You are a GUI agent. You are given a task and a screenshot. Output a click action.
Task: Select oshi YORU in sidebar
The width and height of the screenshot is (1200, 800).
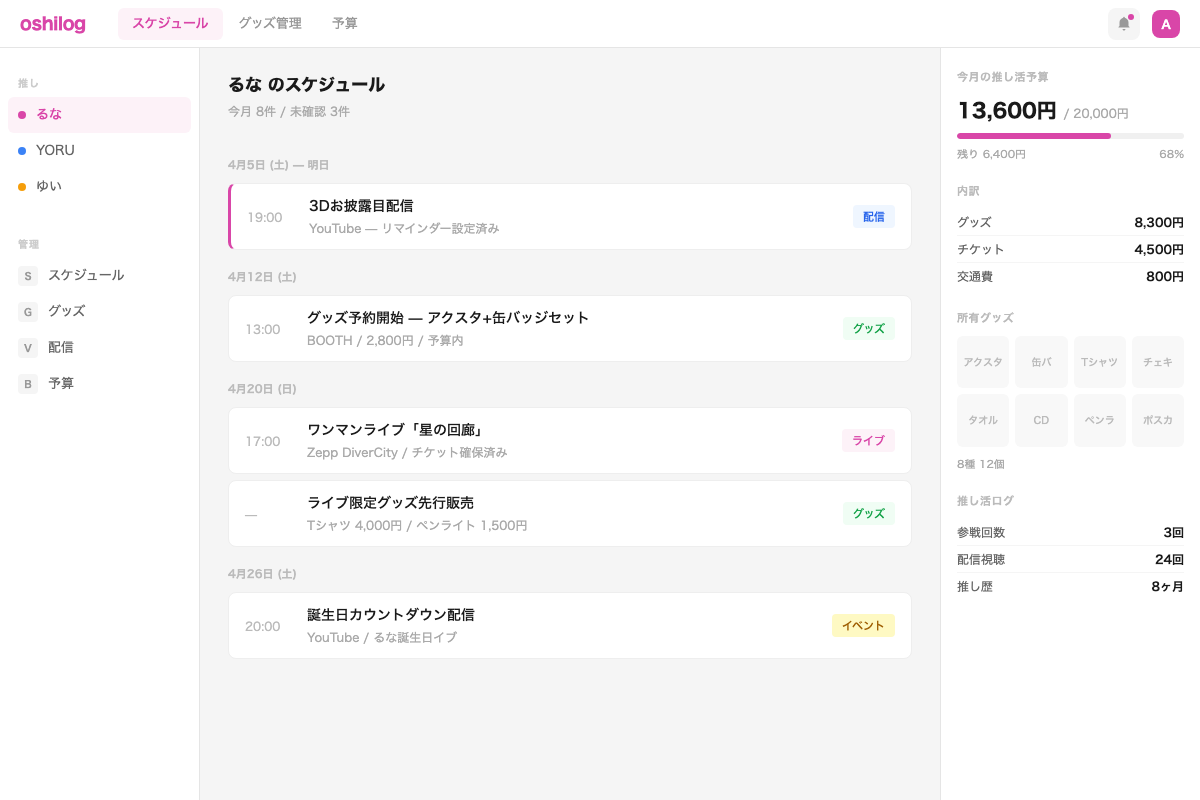(55, 150)
